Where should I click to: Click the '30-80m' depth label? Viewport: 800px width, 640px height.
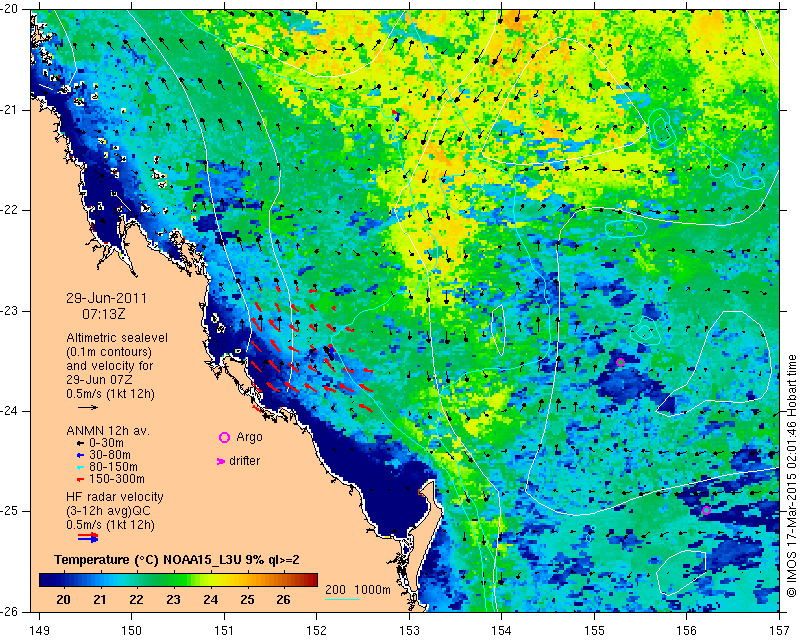[110, 455]
